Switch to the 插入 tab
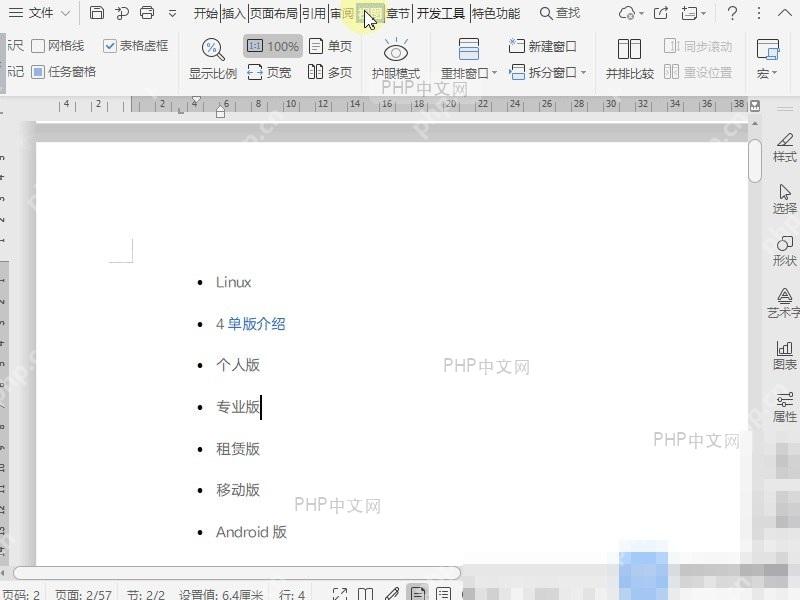This screenshot has height=600, width=800. pos(234,14)
